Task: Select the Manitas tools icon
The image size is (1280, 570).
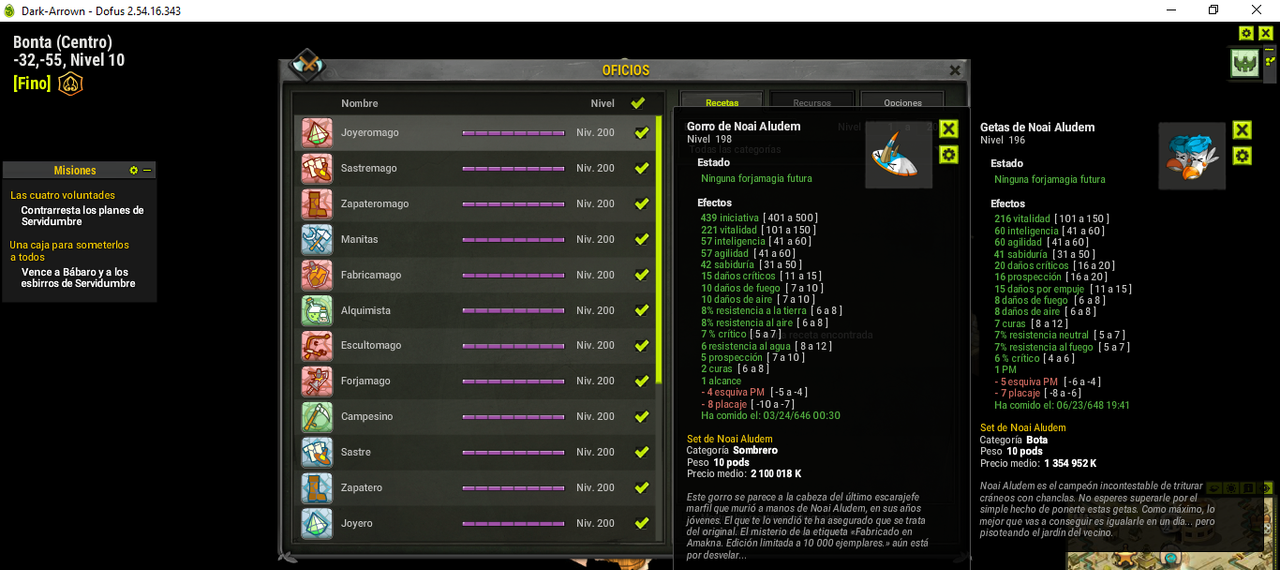Action: 317,239
